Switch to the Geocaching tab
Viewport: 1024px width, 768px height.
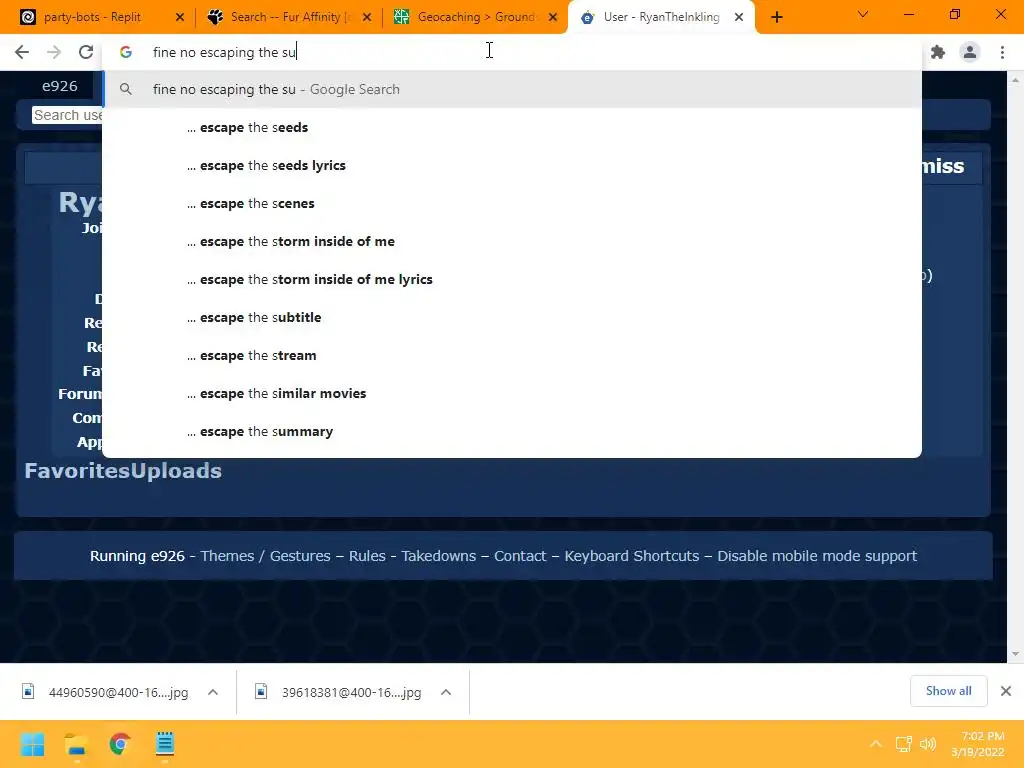(x=476, y=18)
